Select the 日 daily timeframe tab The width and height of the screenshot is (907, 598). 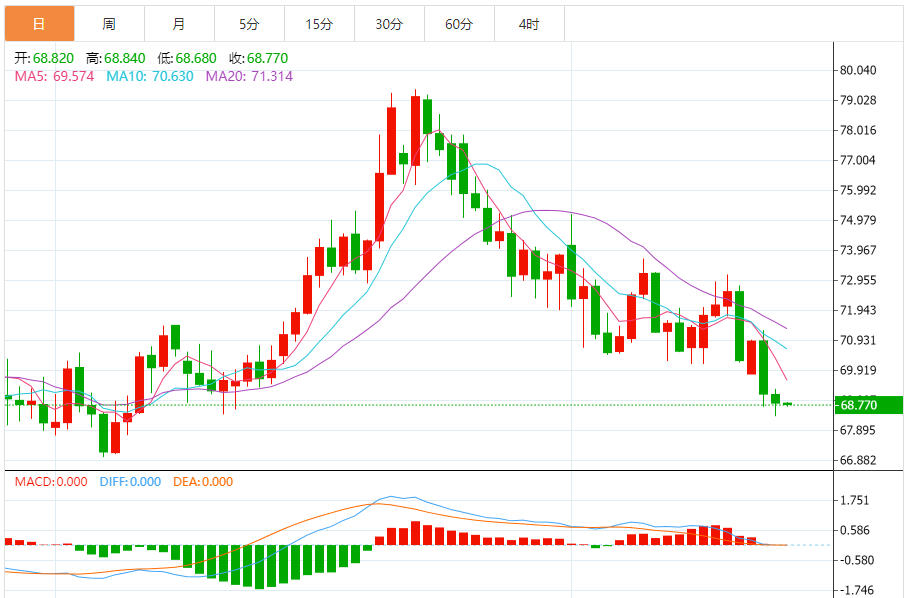[x=39, y=24]
